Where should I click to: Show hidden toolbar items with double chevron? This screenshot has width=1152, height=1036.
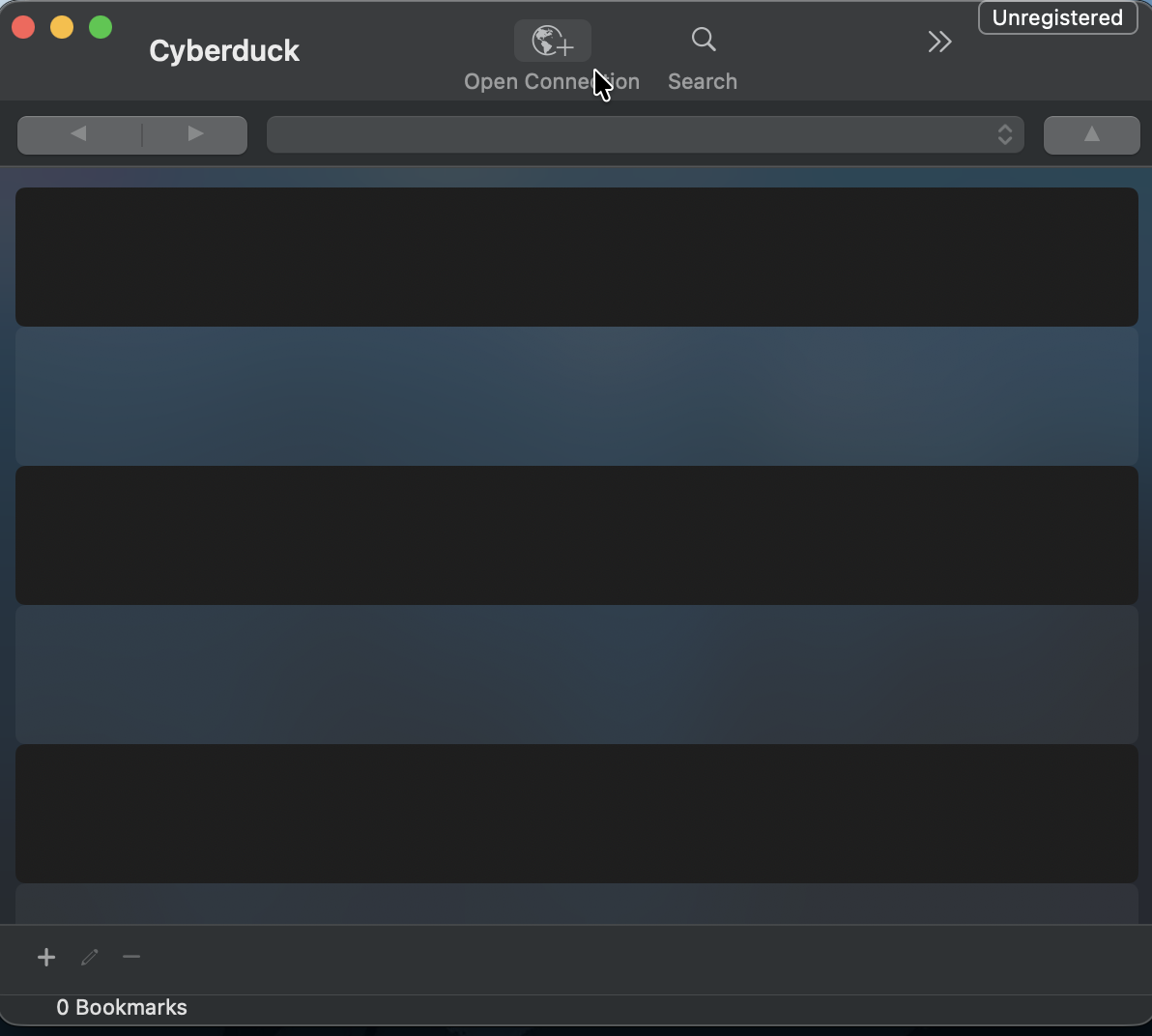939,42
